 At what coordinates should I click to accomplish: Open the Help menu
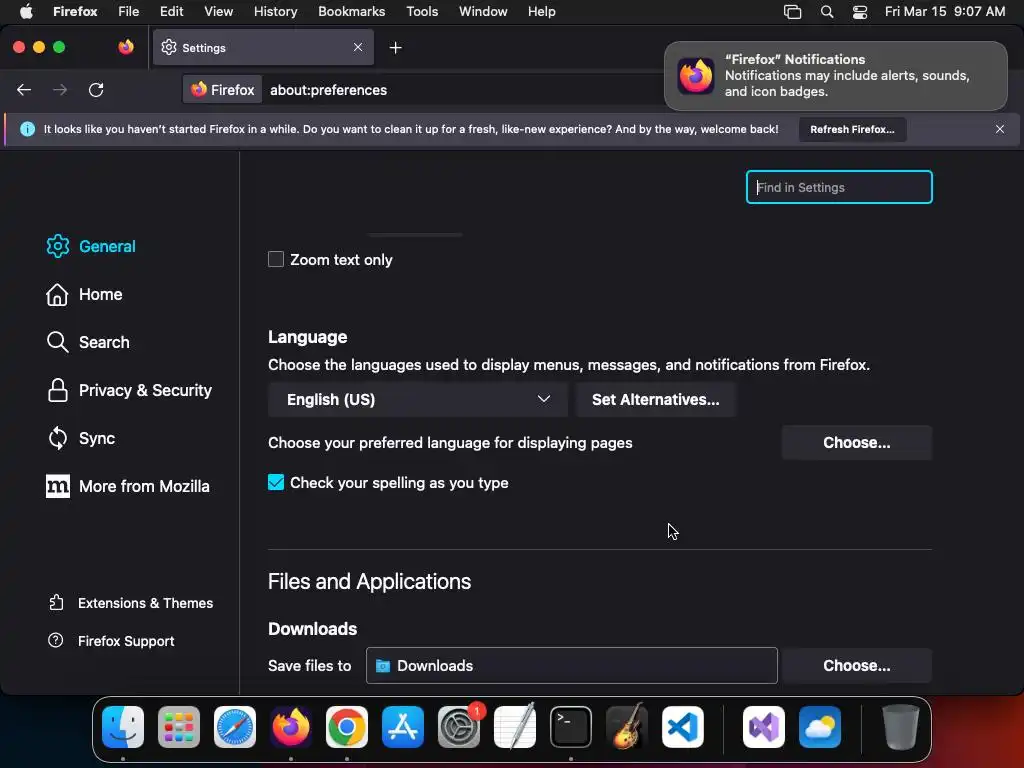click(x=541, y=12)
